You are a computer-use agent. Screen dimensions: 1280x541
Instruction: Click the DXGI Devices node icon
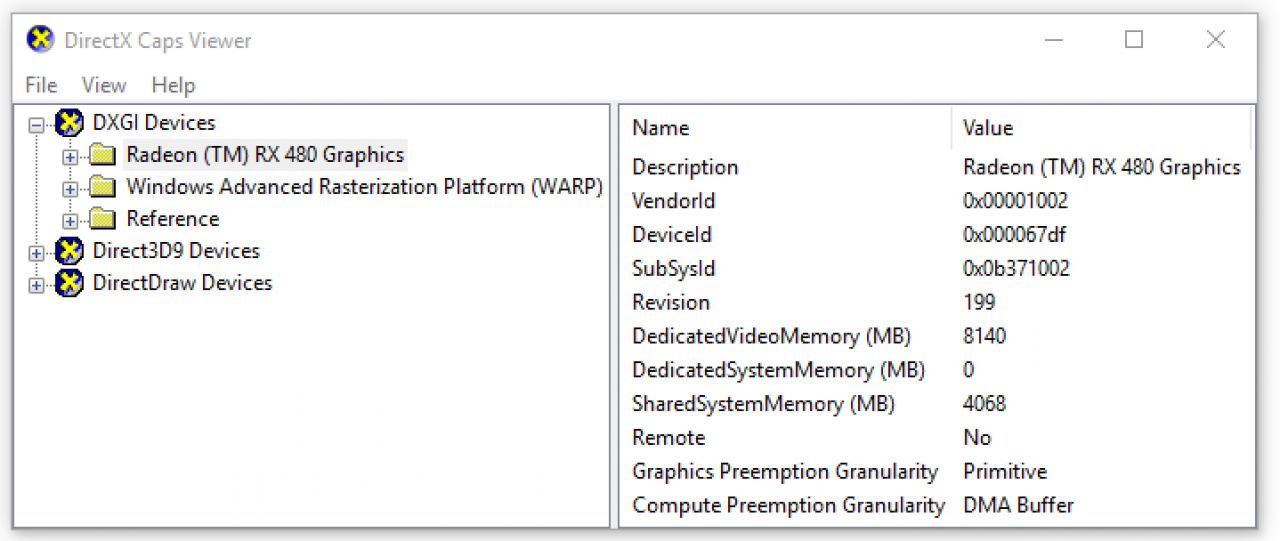click(x=69, y=123)
